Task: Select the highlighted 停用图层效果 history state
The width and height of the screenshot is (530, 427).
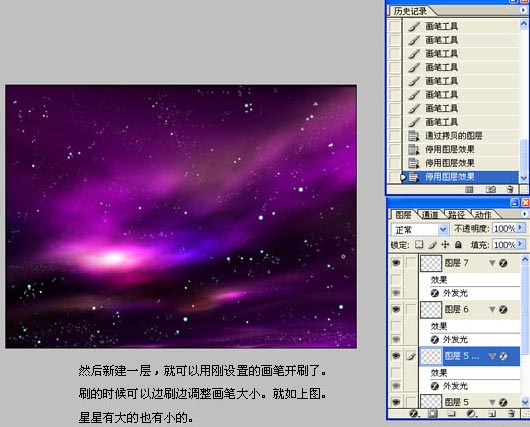Action: [x=460, y=177]
